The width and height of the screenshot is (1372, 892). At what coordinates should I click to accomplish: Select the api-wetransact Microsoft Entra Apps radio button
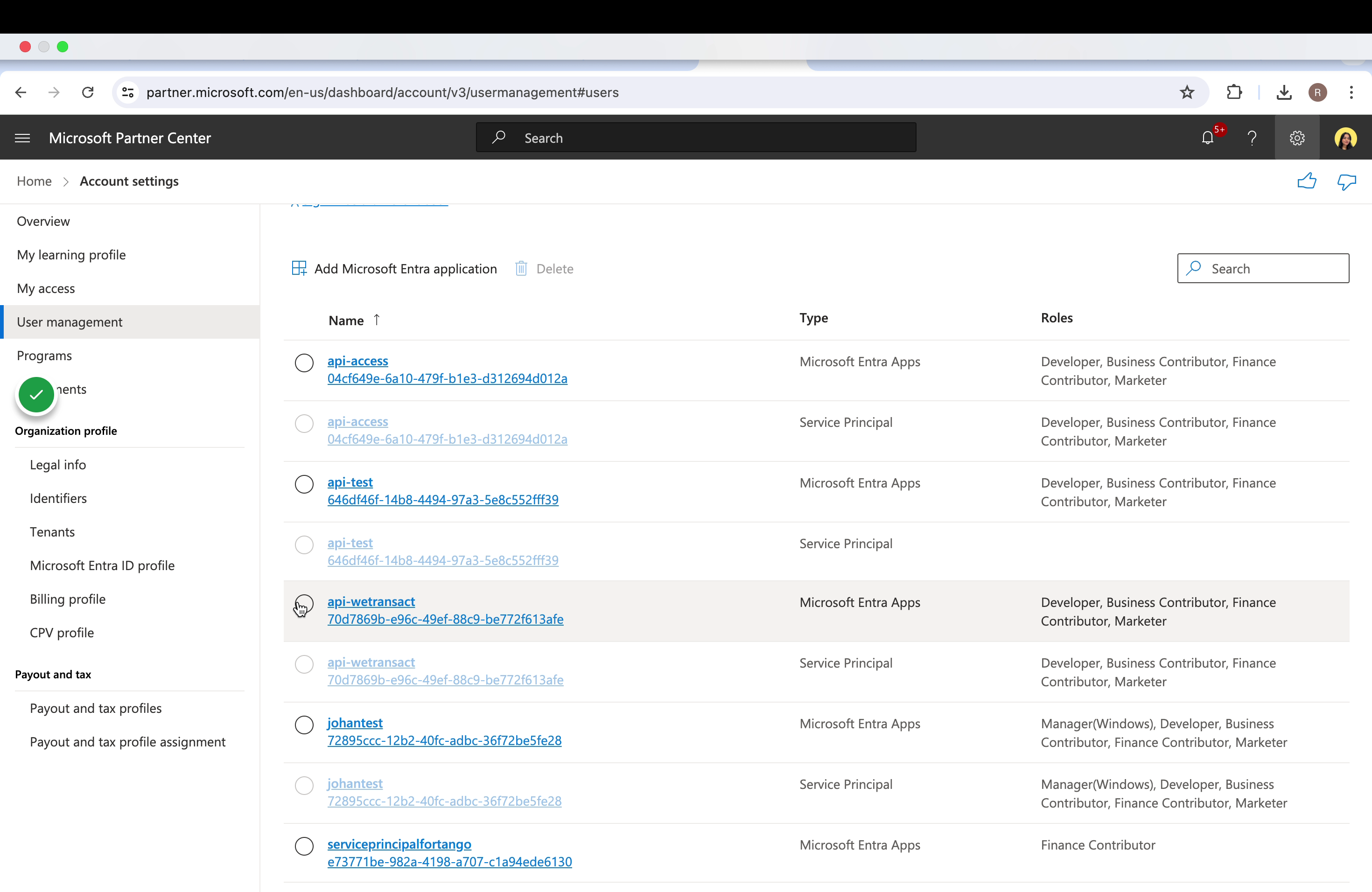(304, 604)
